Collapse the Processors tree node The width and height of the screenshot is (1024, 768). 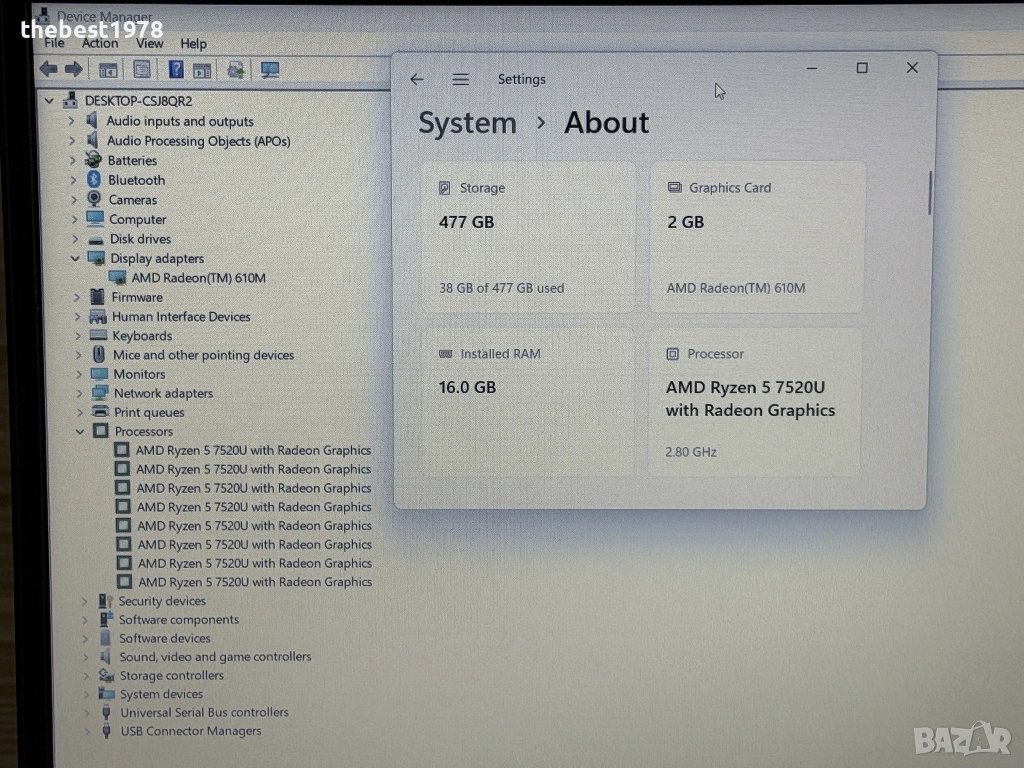click(x=80, y=432)
